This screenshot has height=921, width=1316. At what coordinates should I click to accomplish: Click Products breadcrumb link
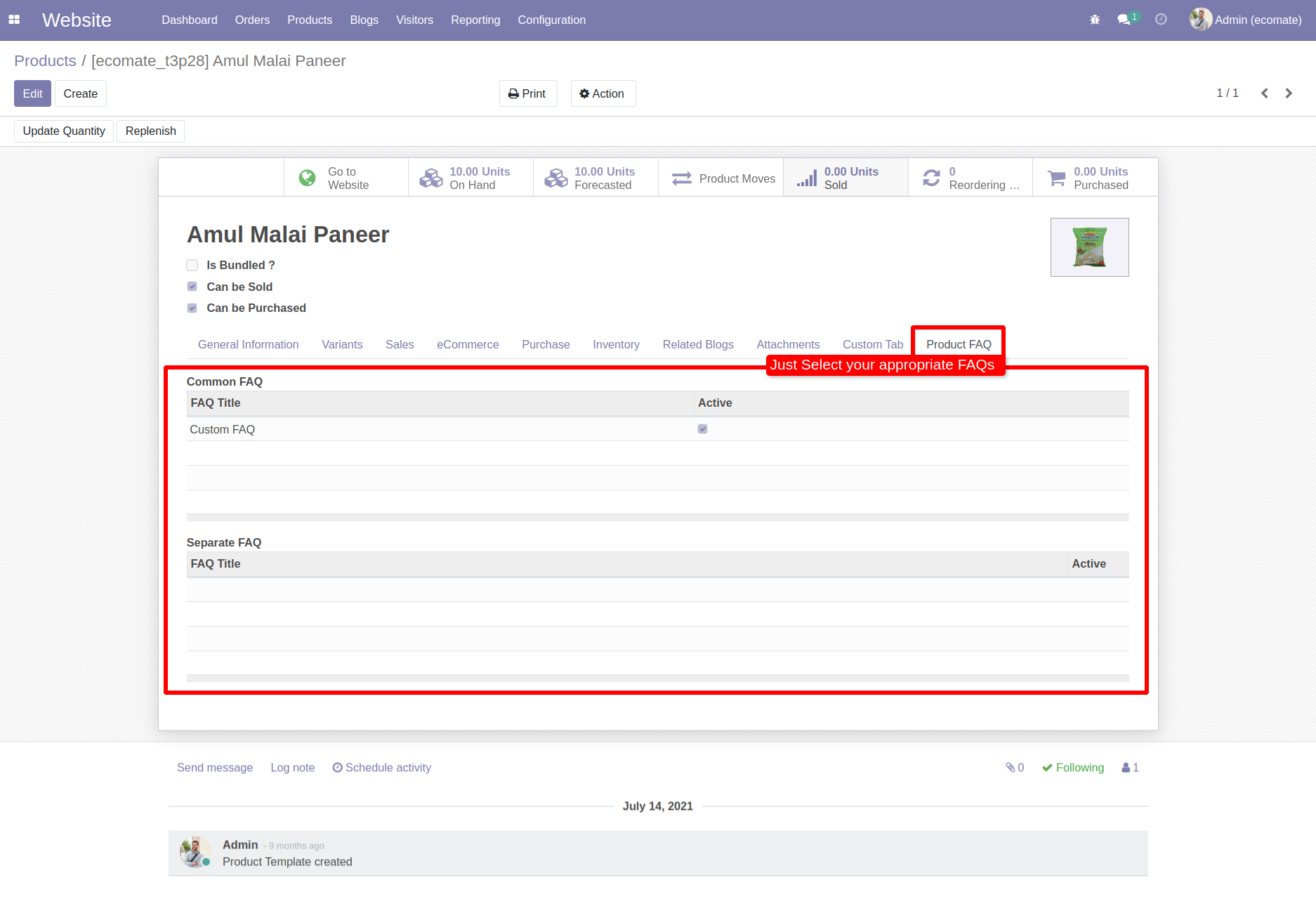[x=45, y=61]
